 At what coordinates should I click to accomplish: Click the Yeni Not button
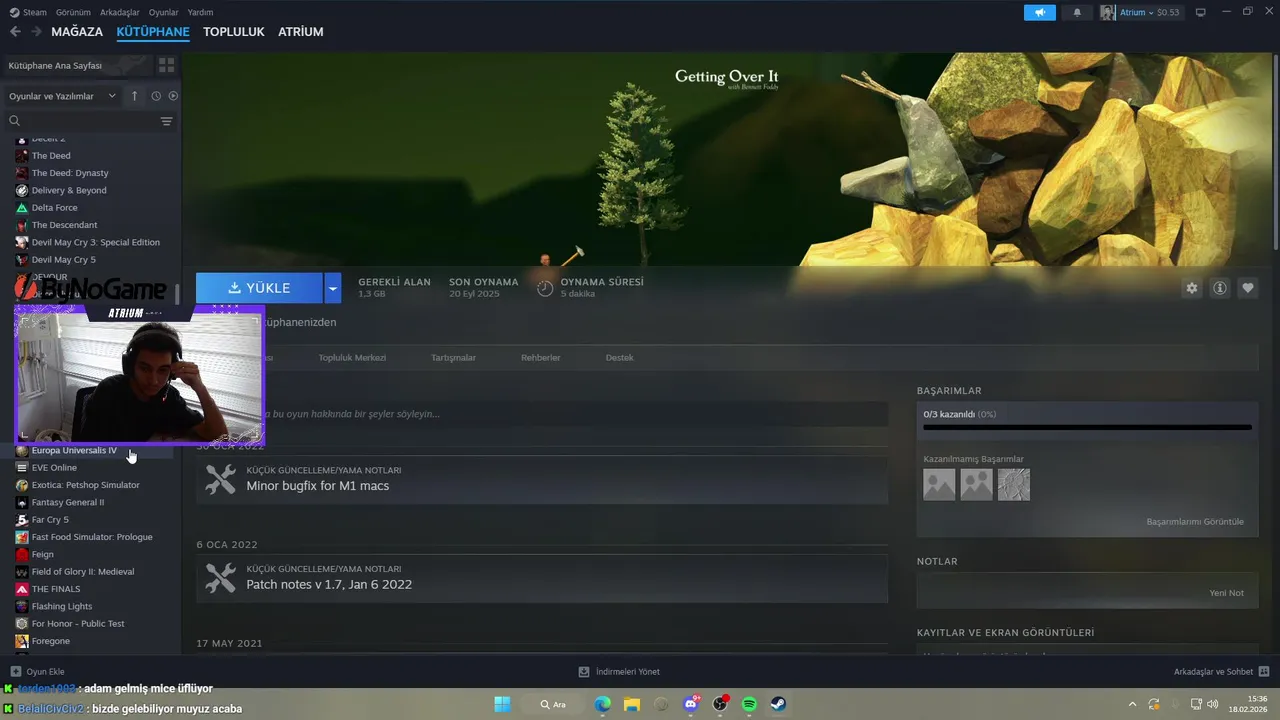pos(1226,593)
